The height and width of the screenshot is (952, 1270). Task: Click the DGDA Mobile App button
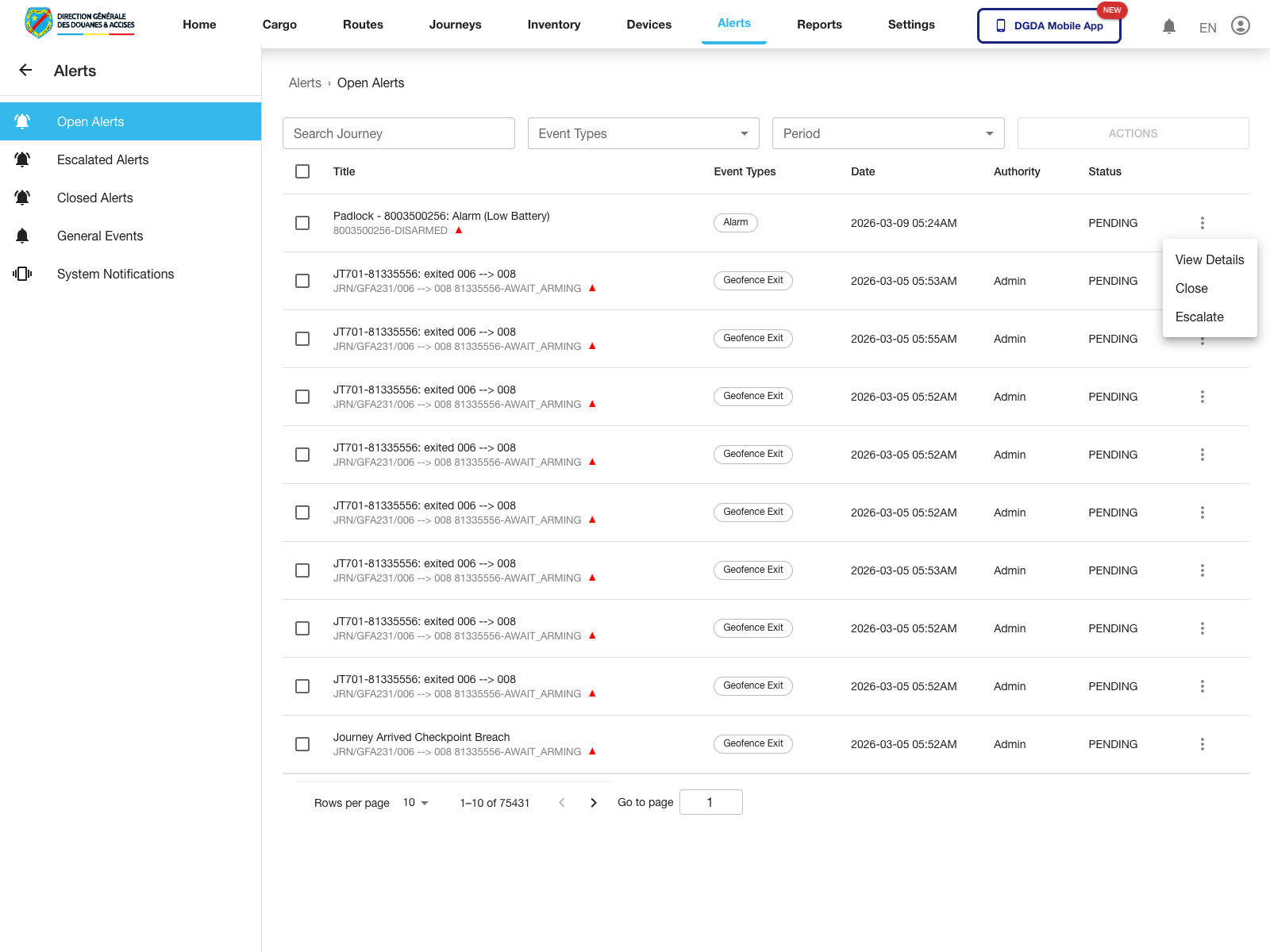click(x=1049, y=25)
